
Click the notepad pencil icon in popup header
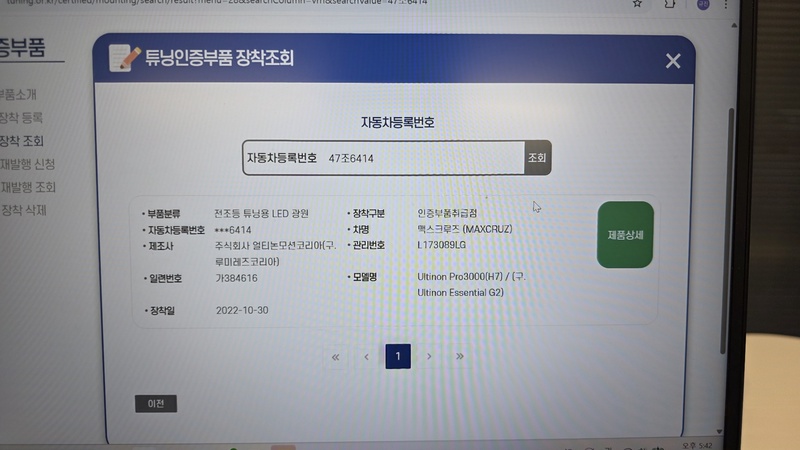tap(124, 58)
